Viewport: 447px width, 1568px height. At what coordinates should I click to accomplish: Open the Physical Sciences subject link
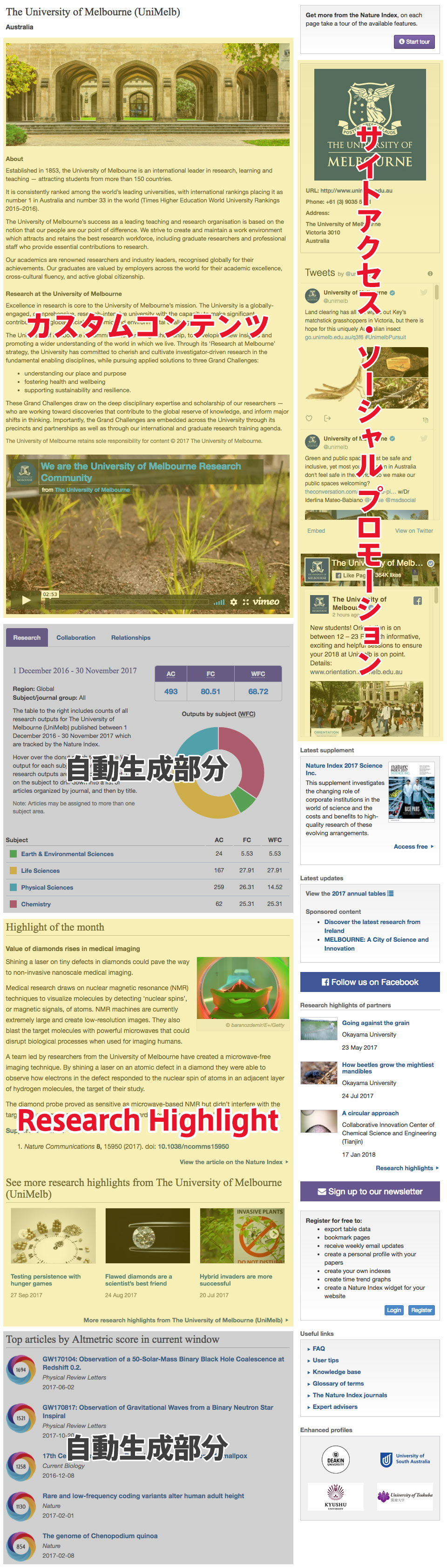click(47, 887)
